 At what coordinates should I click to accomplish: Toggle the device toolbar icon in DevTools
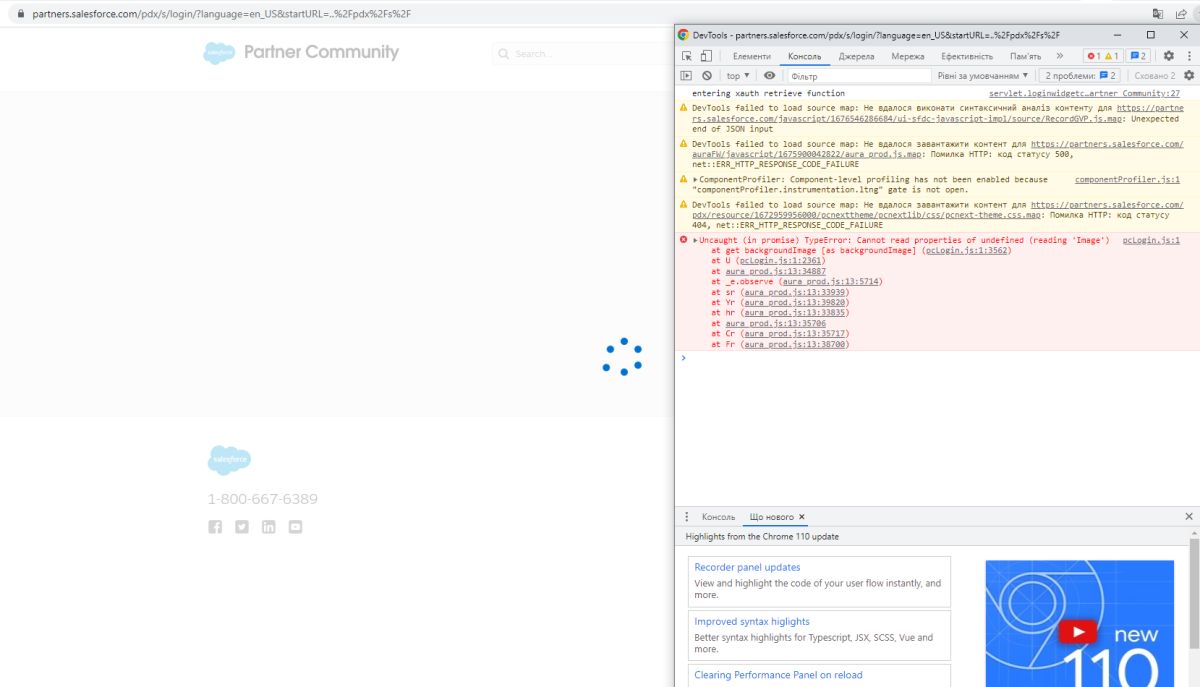(706, 56)
